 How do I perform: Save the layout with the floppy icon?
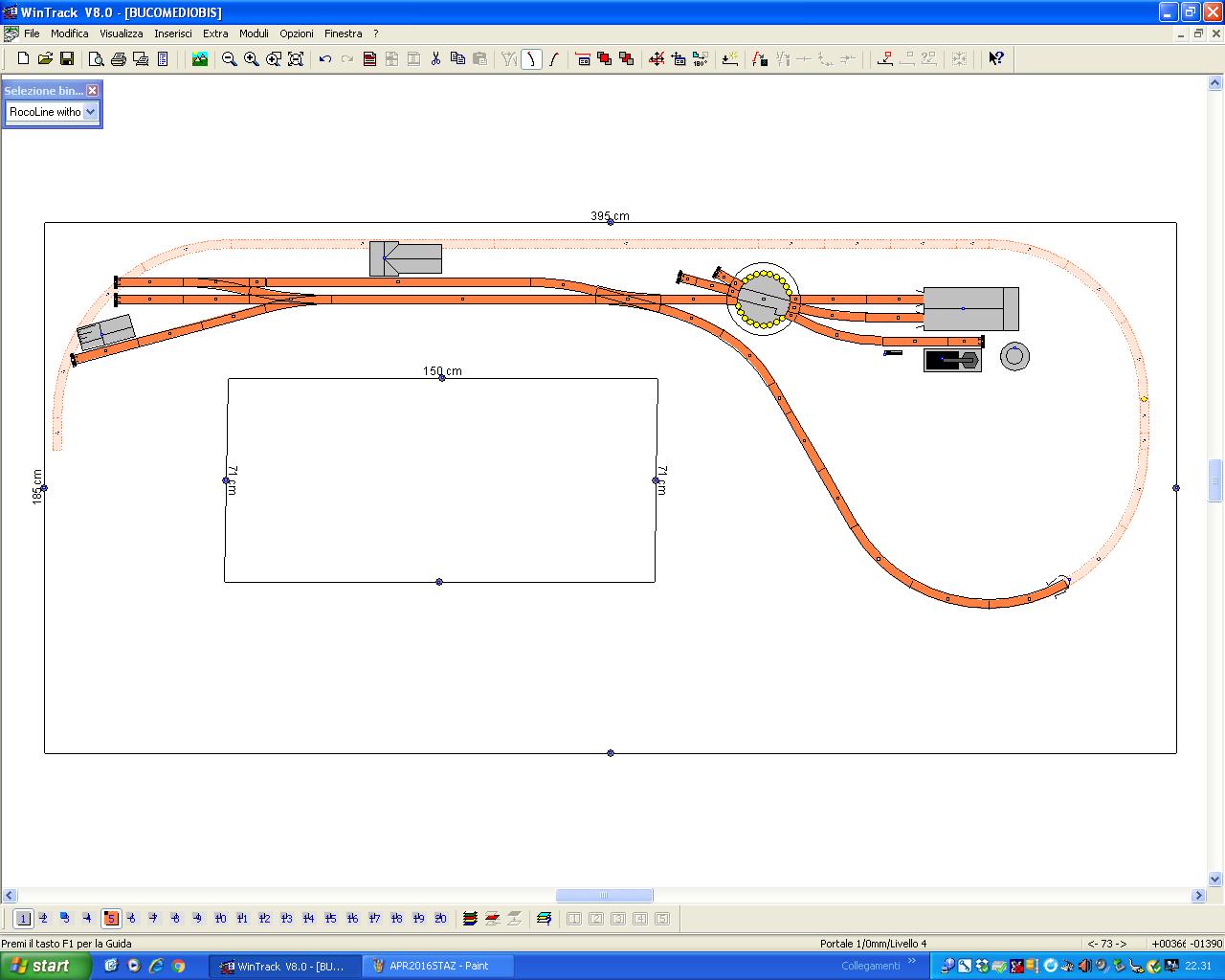tap(67, 58)
